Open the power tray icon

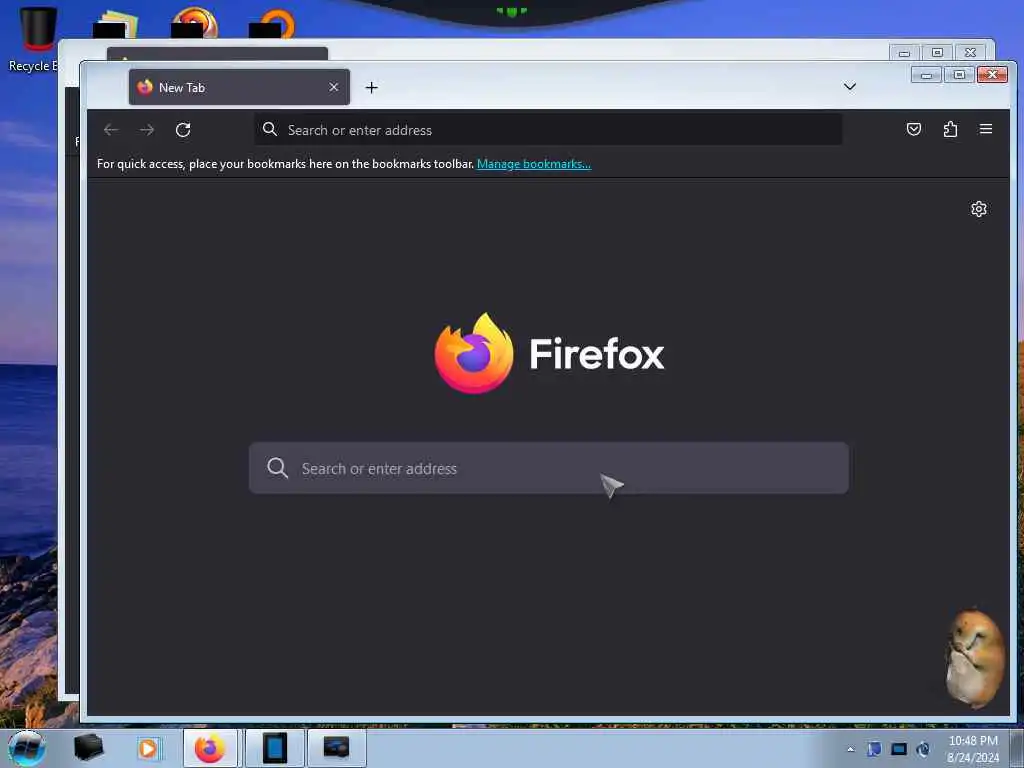point(923,749)
